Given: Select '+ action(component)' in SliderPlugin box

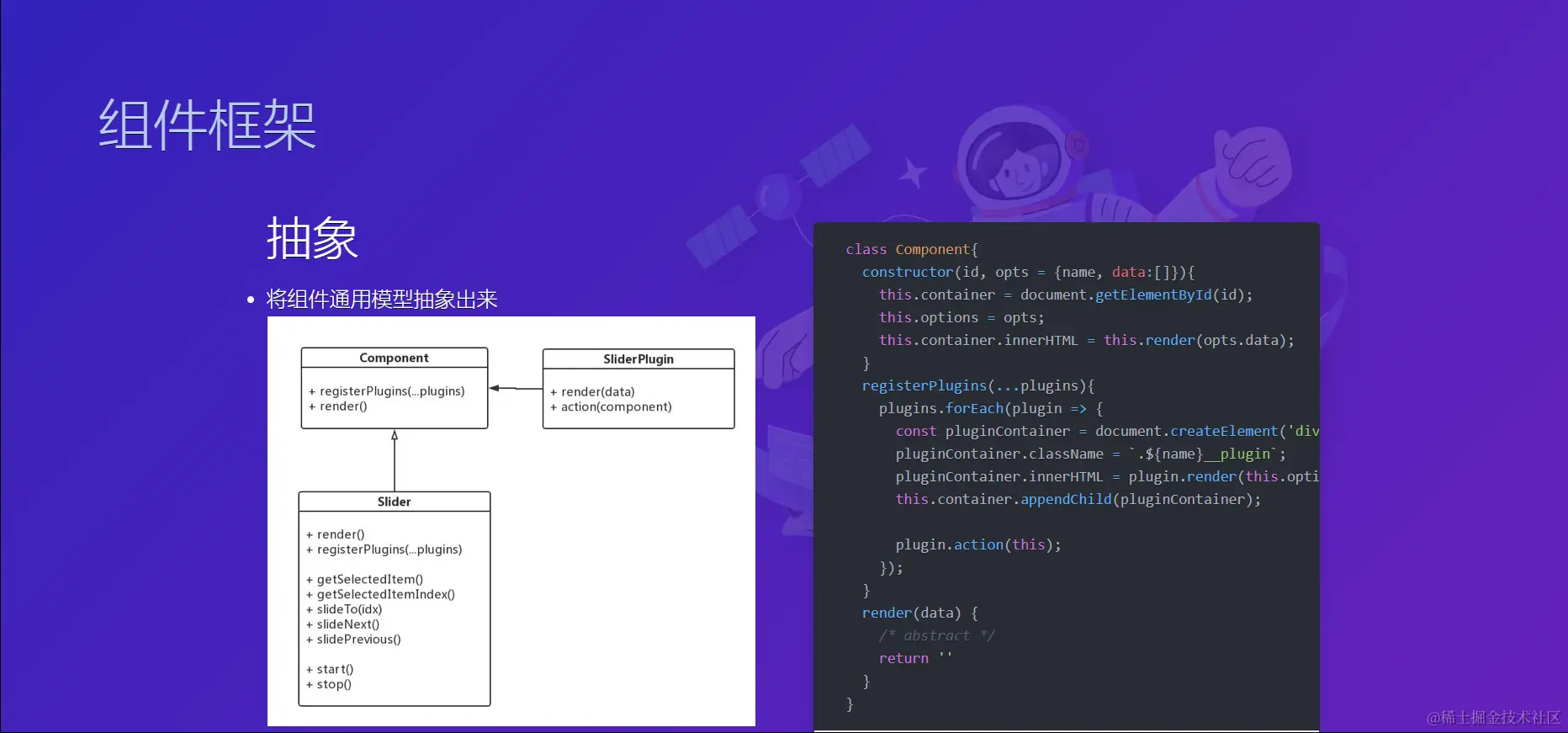Looking at the screenshot, I should tap(612, 407).
